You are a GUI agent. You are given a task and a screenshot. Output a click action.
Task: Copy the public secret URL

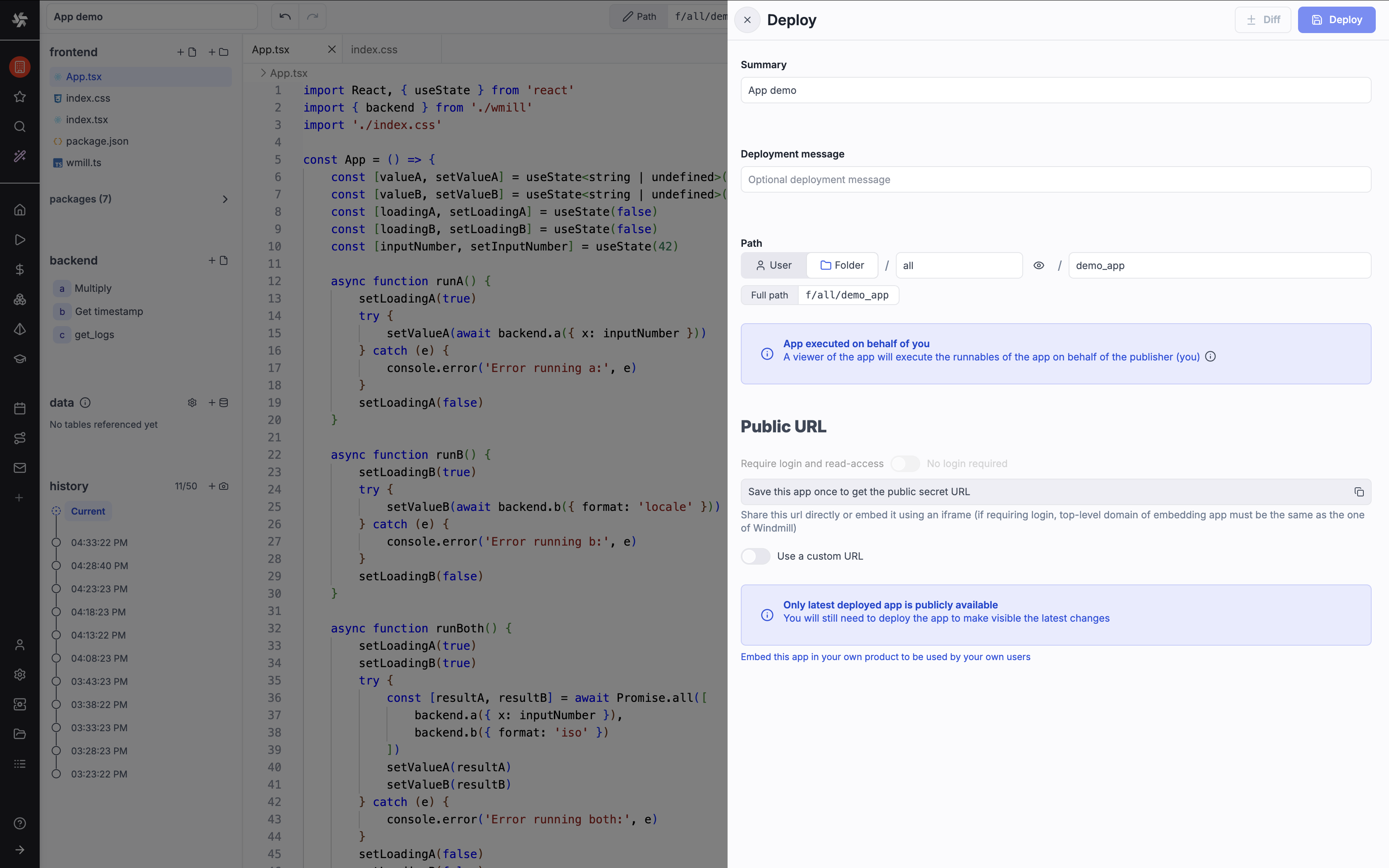pyautogui.click(x=1358, y=492)
